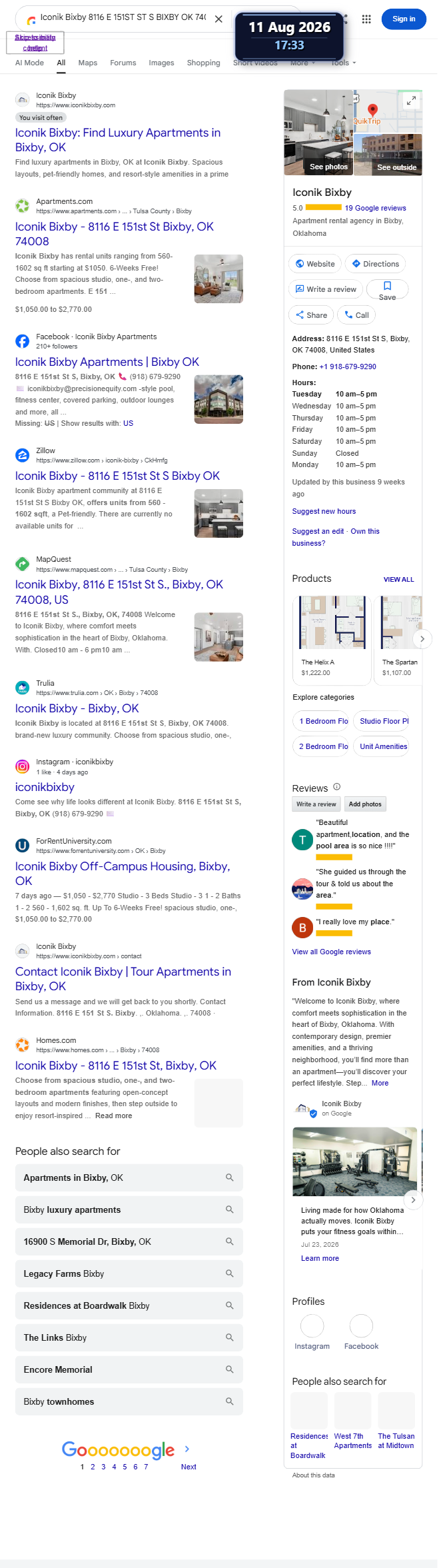The image size is (445, 1568).
Task: Open View all Google reviews link
Action: click(332, 952)
